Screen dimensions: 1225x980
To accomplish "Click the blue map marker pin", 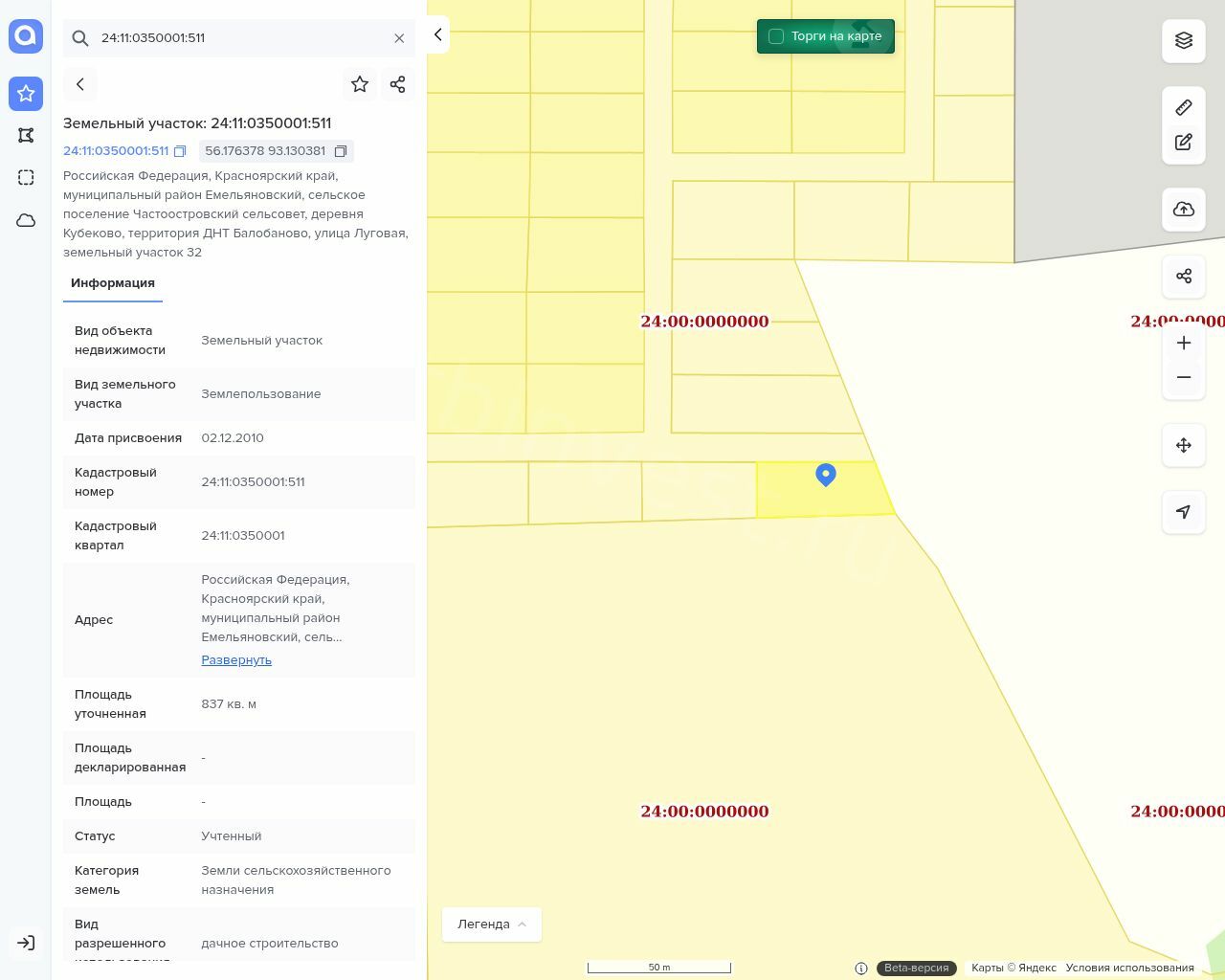I will pyautogui.click(x=826, y=474).
